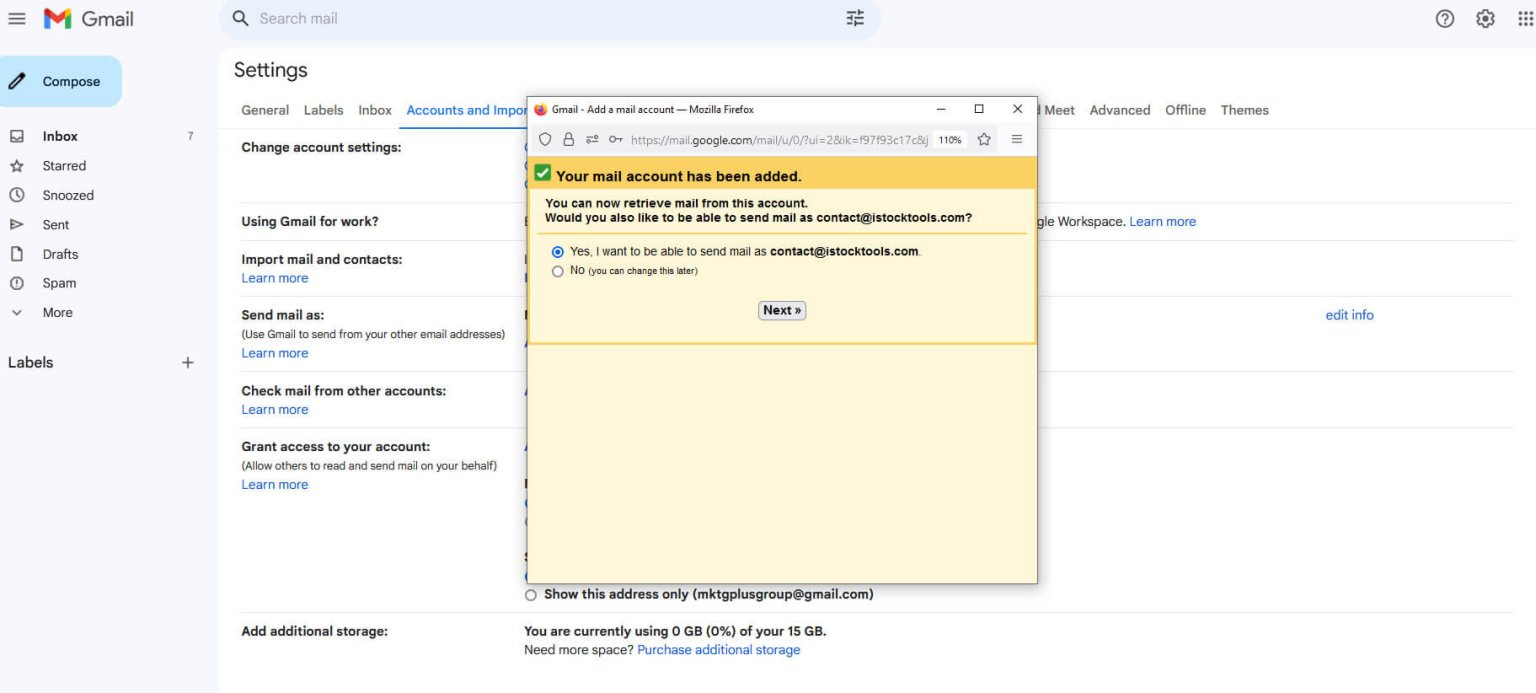This screenshot has height=693, width=1536.
Task: Click the padlock site information icon
Action: (x=566, y=139)
